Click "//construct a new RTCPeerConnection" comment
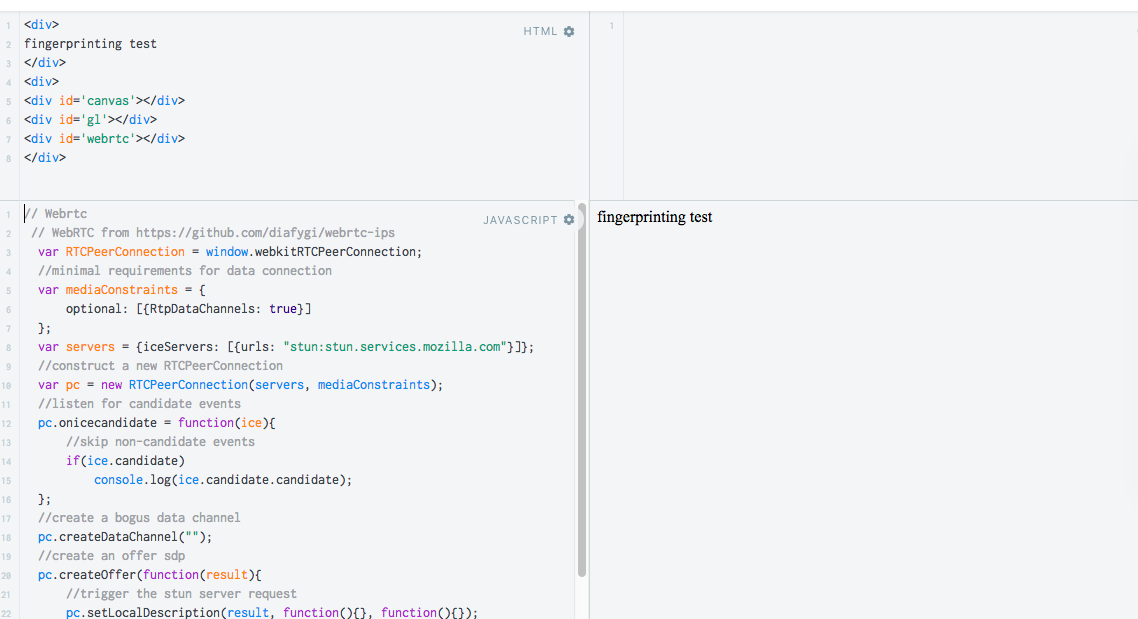The width and height of the screenshot is (1138, 619). (x=160, y=366)
